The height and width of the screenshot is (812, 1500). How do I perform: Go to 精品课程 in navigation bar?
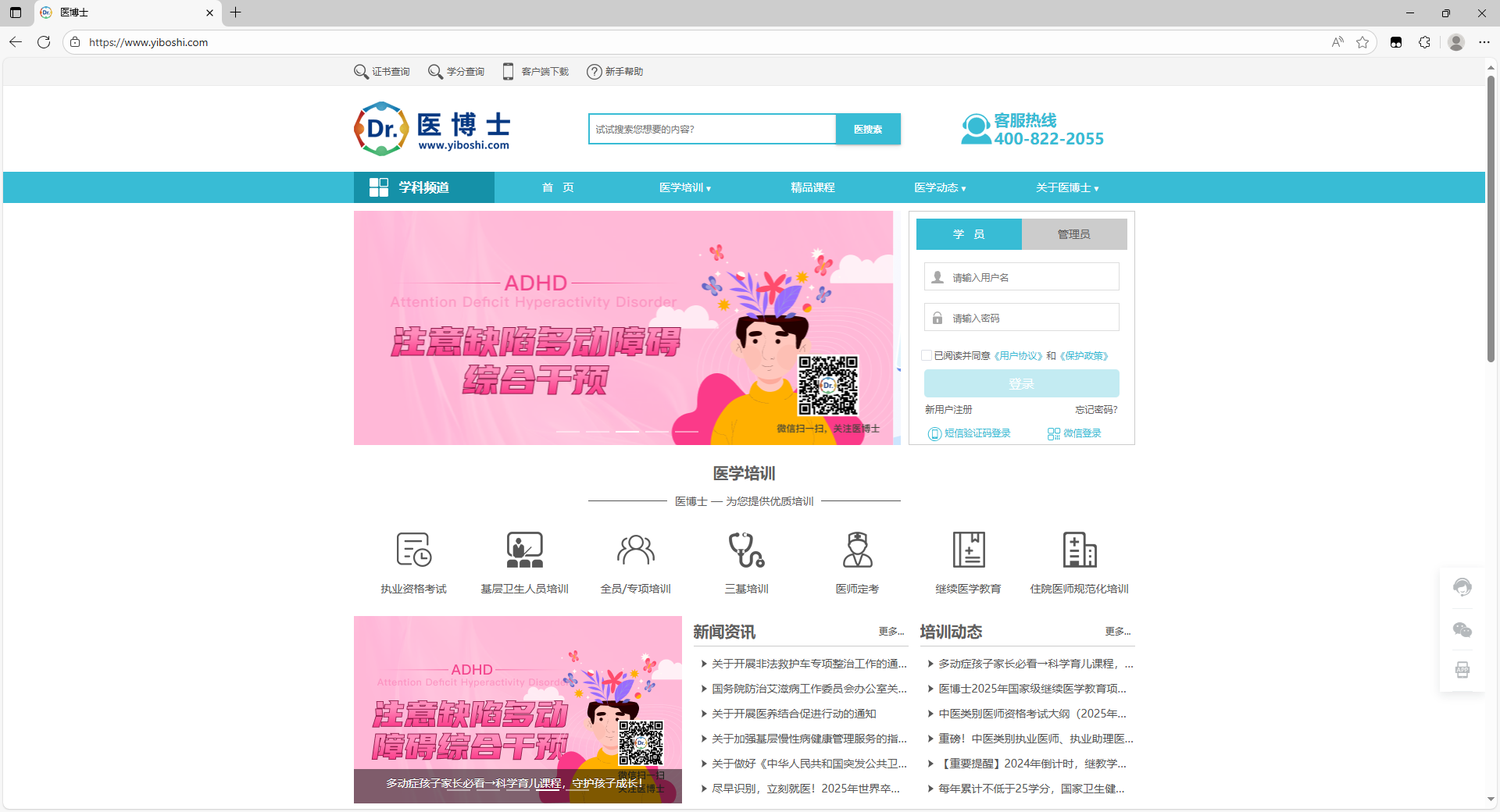pos(812,188)
